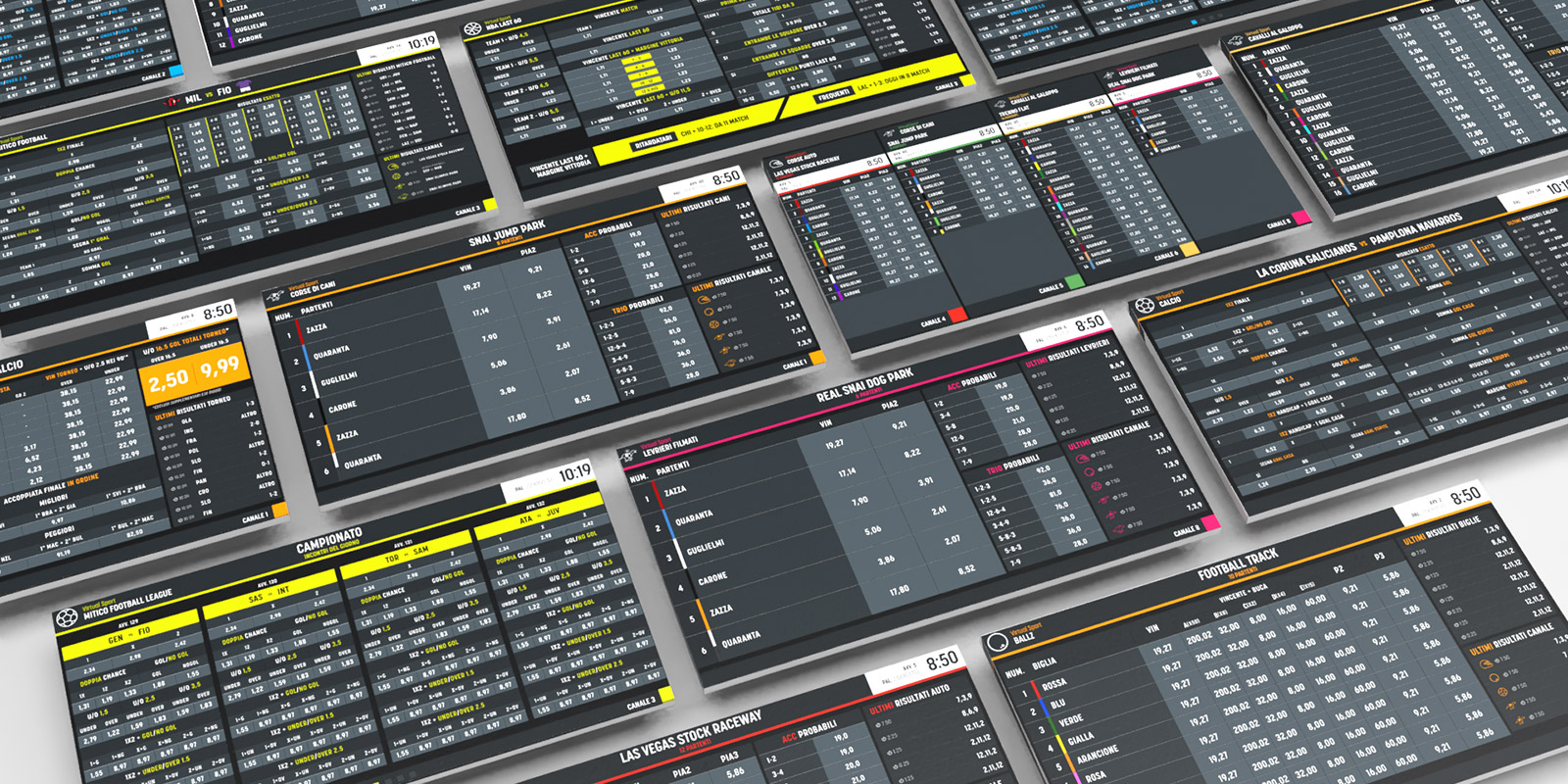Click the CAMPIONATO heading
The height and width of the screenshot is (784, 1568).
pos(329,541)
